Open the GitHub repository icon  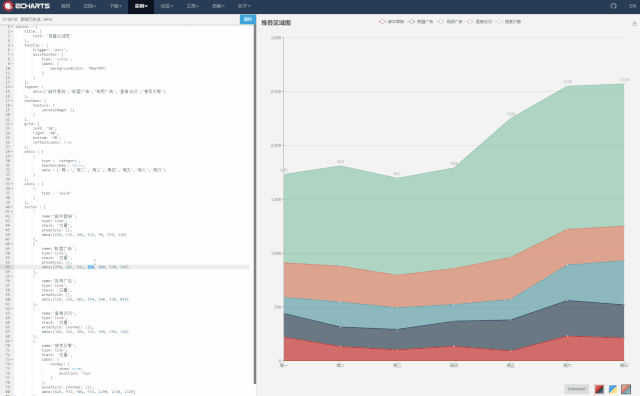613,6
